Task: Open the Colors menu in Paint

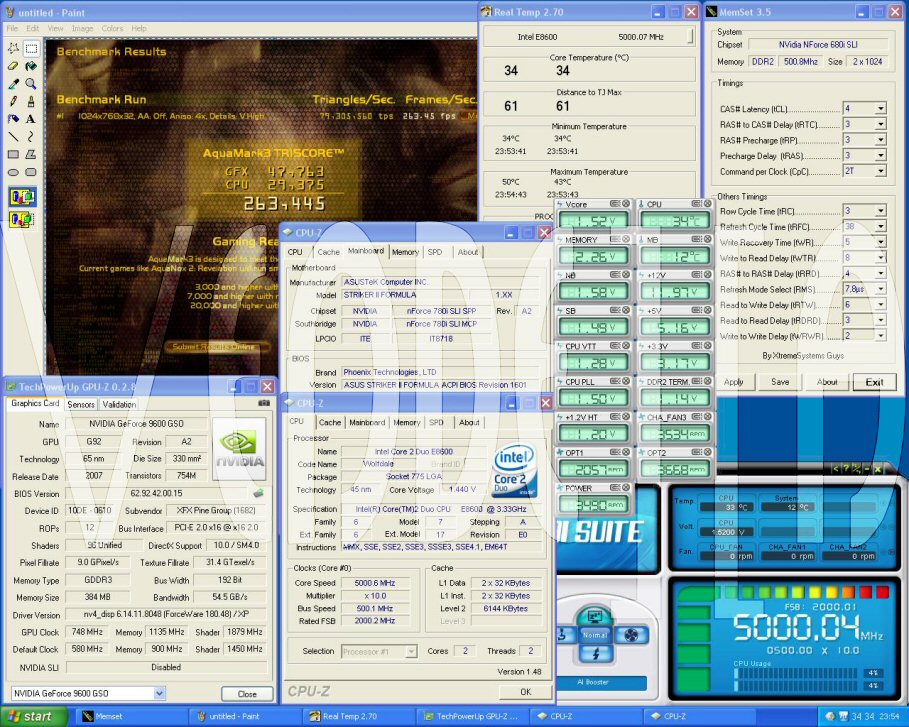Action: (x=112, y=28)
